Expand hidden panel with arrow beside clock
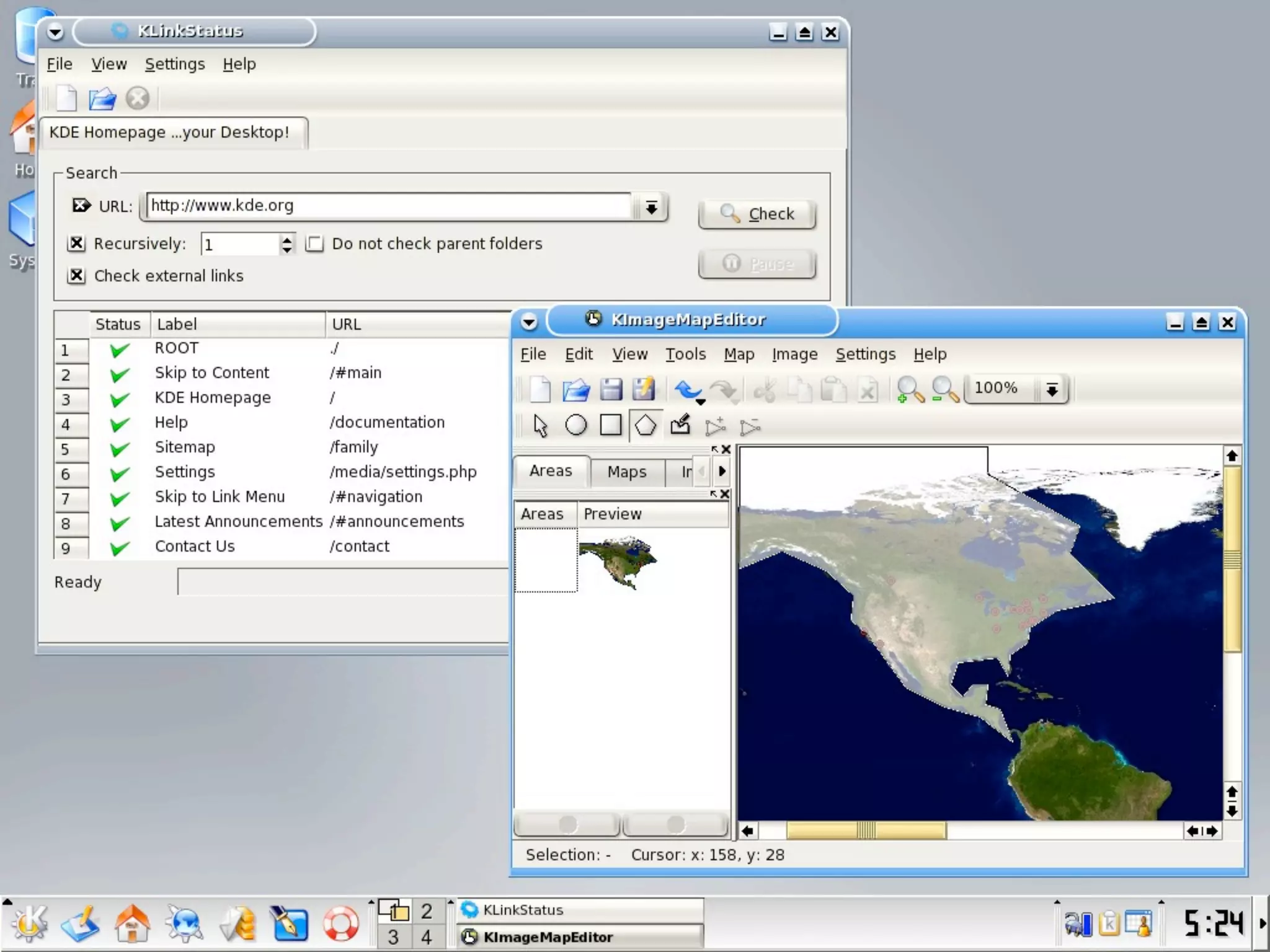 point(1263,923)
